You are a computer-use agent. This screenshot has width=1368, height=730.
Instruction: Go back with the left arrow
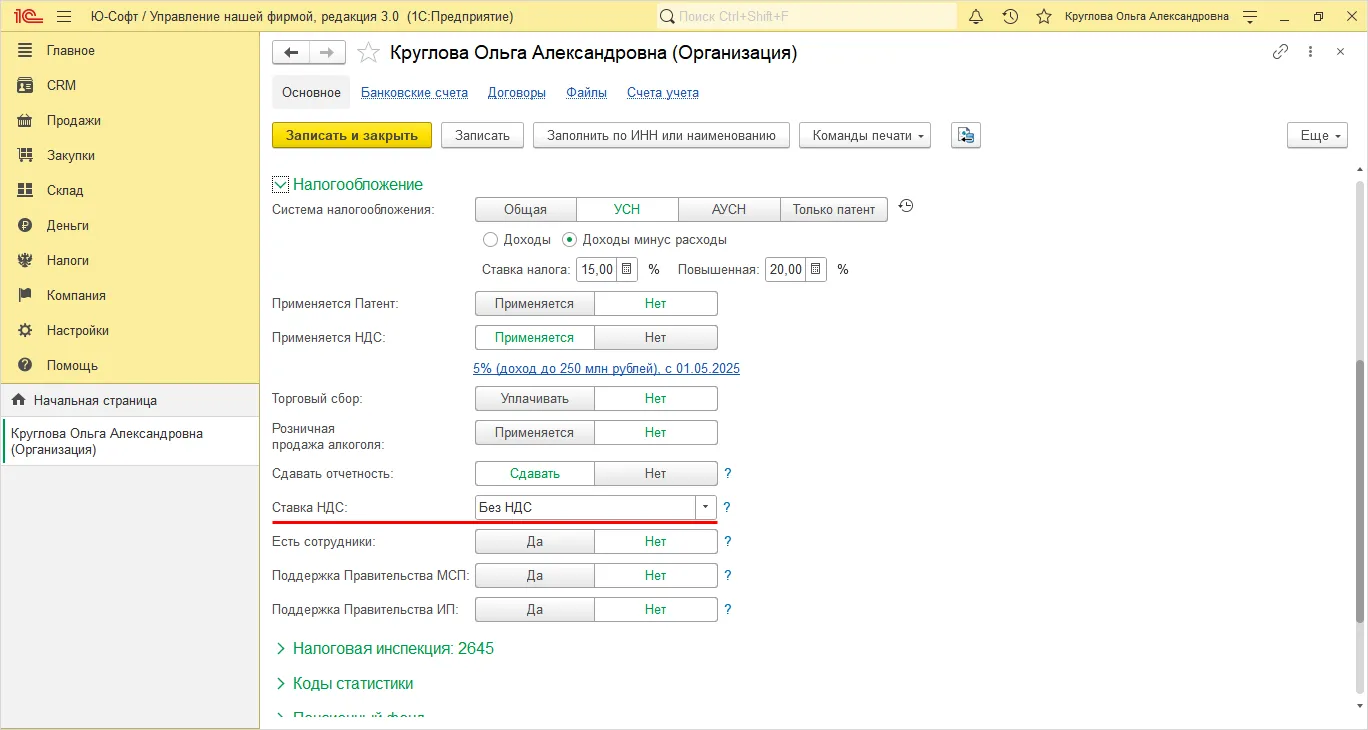coord(291,53)
